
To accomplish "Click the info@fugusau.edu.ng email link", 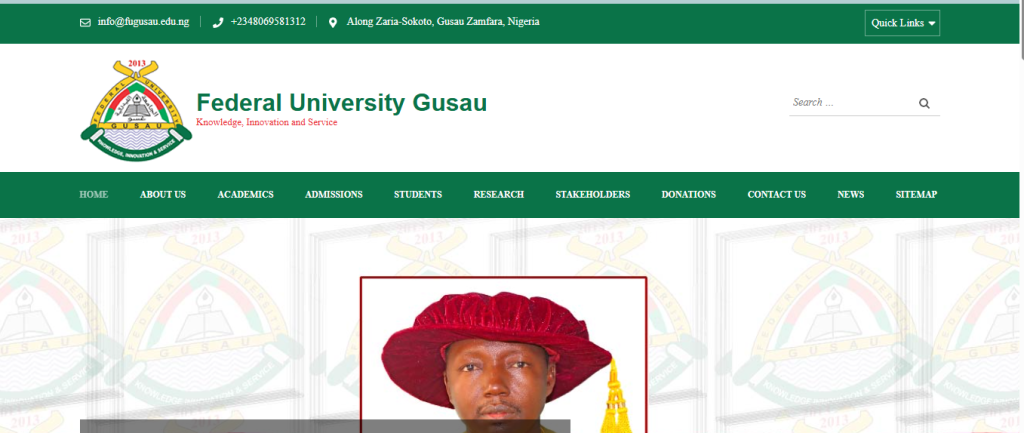I will click(x=143, y=22).
